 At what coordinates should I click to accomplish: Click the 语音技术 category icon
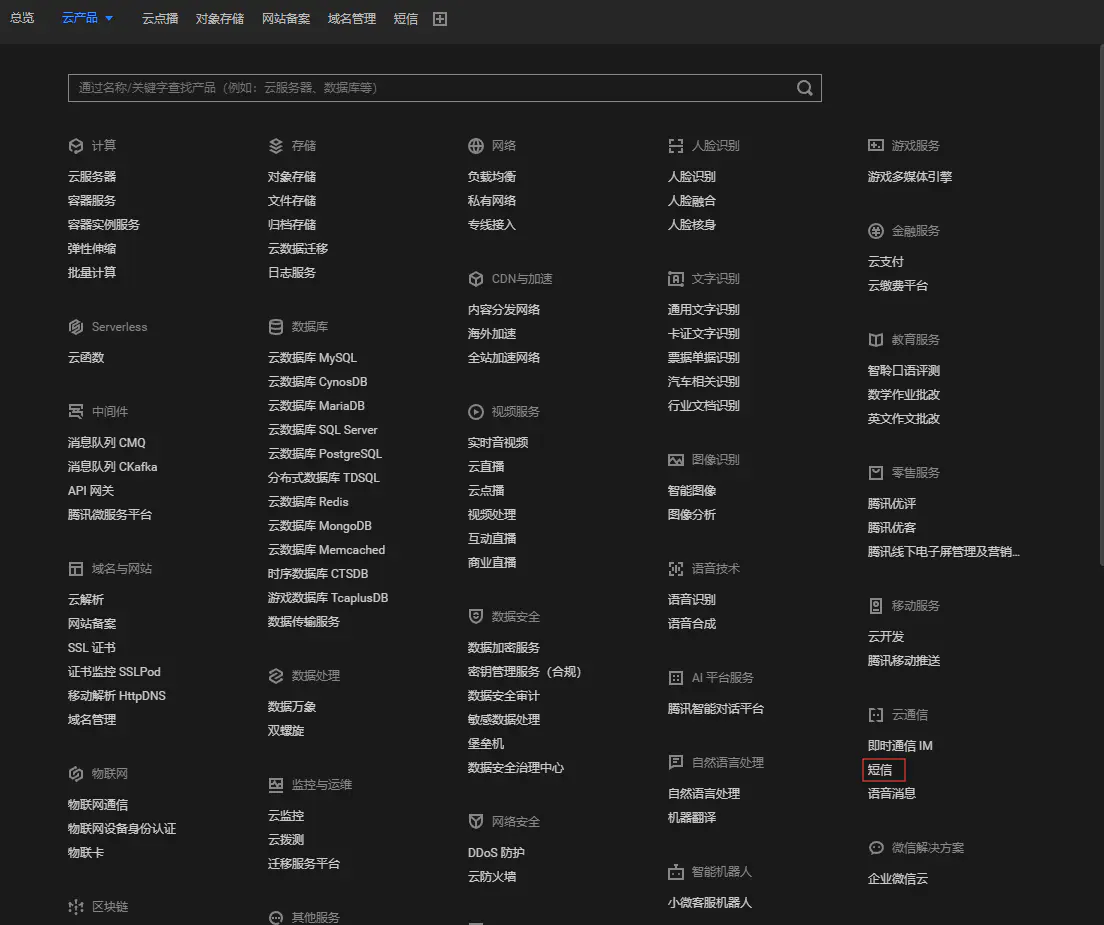(676, 569)
